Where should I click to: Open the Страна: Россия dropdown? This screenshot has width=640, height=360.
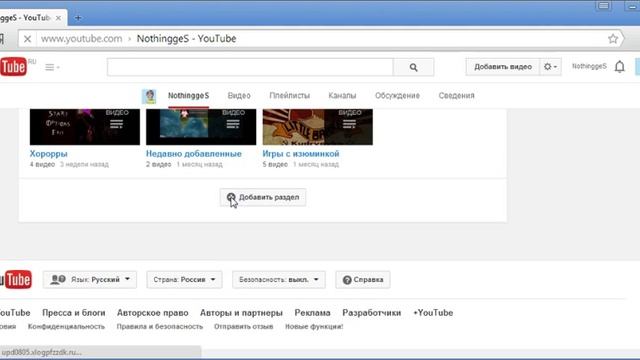point(184,280)
